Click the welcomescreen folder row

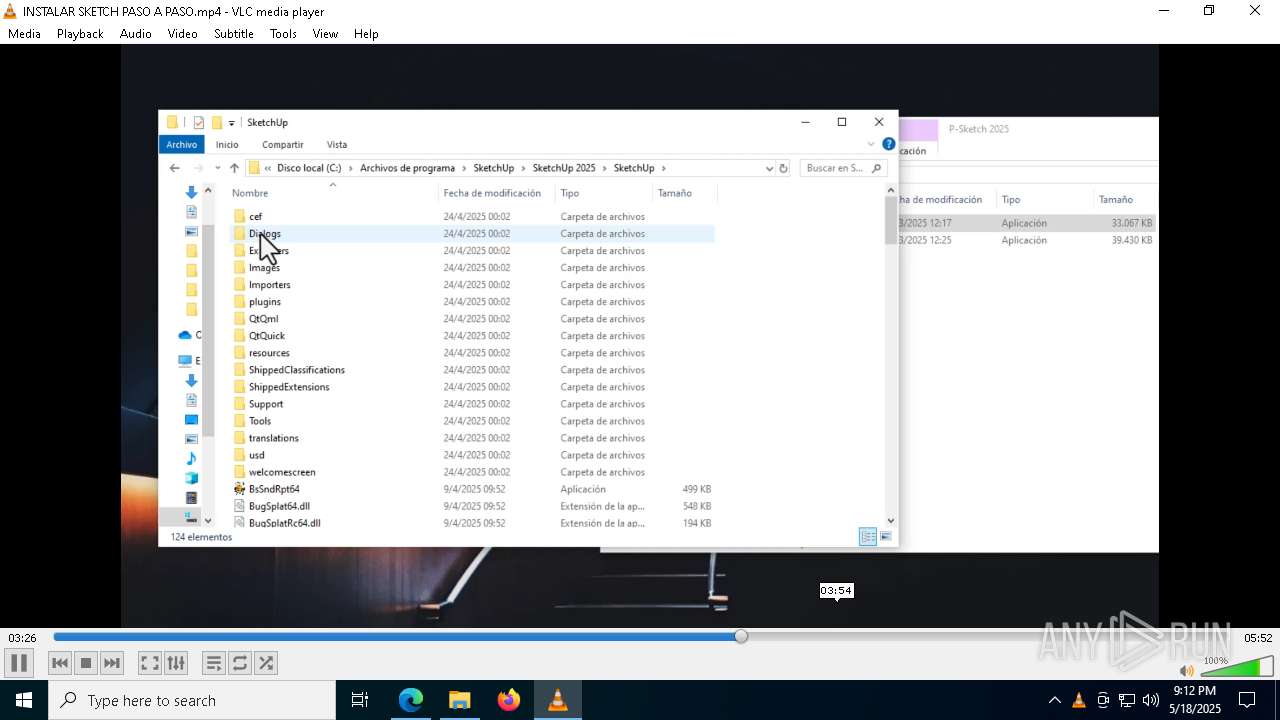click(x=472, y=472)
